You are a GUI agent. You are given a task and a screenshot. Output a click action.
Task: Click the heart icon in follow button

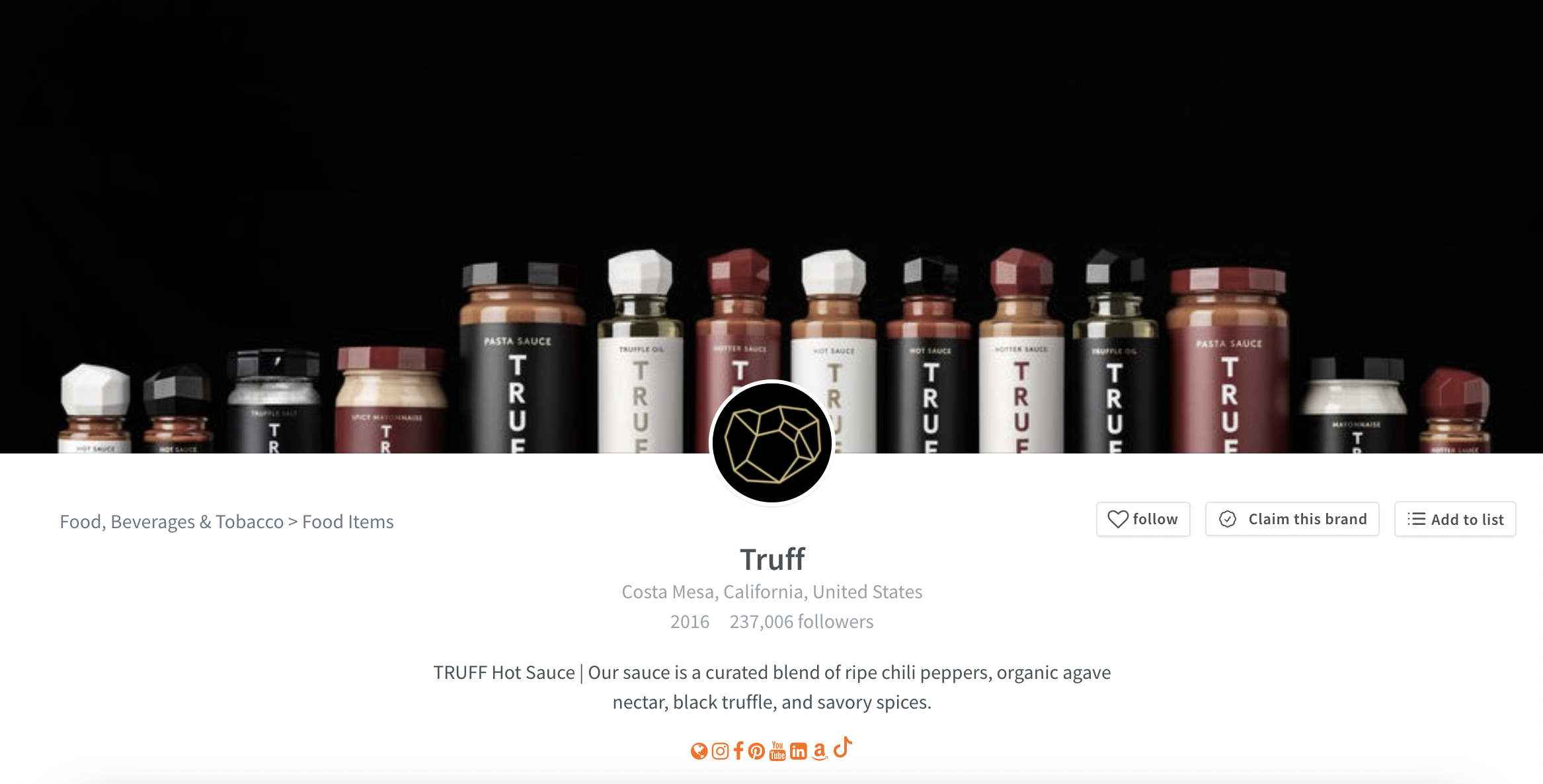pos(1118,519)
